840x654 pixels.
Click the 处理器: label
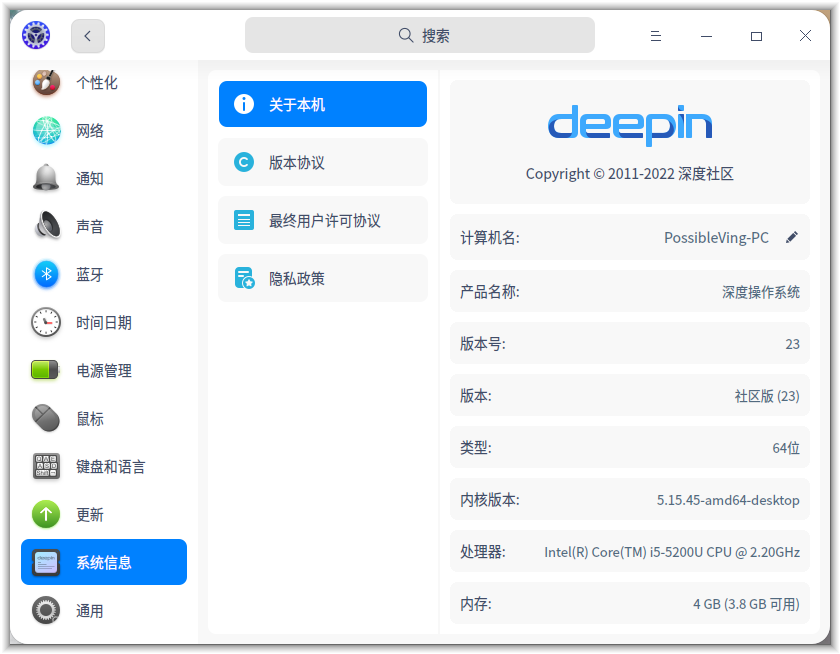483,552
